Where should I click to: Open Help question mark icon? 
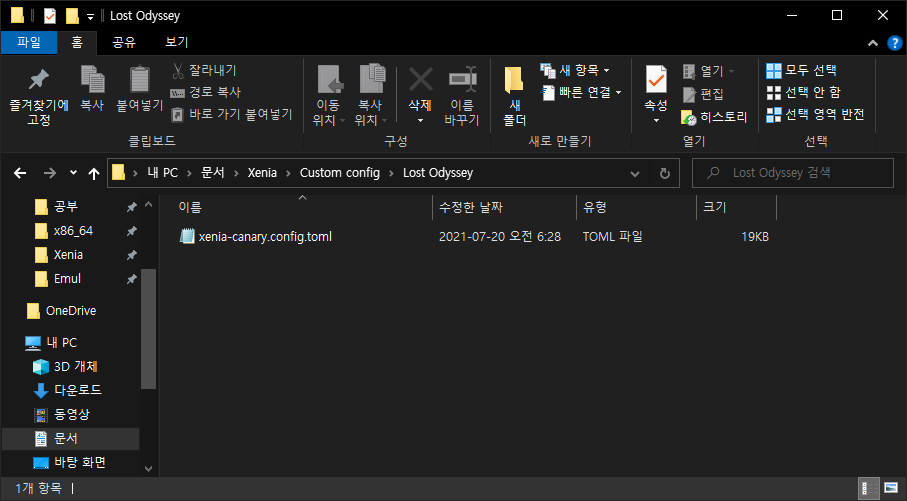coord(894,43)
